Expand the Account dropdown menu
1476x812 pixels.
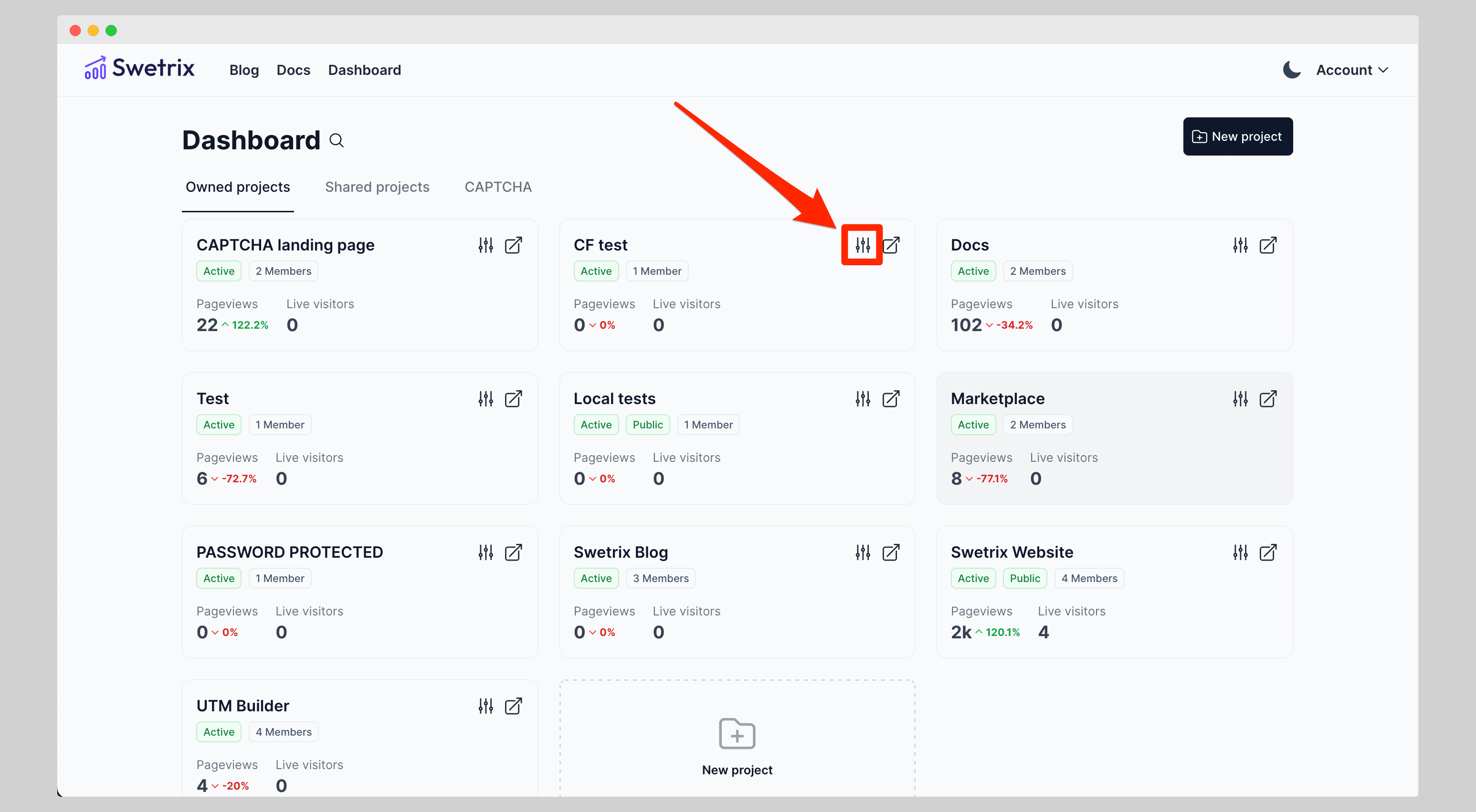click(1351, 70)
